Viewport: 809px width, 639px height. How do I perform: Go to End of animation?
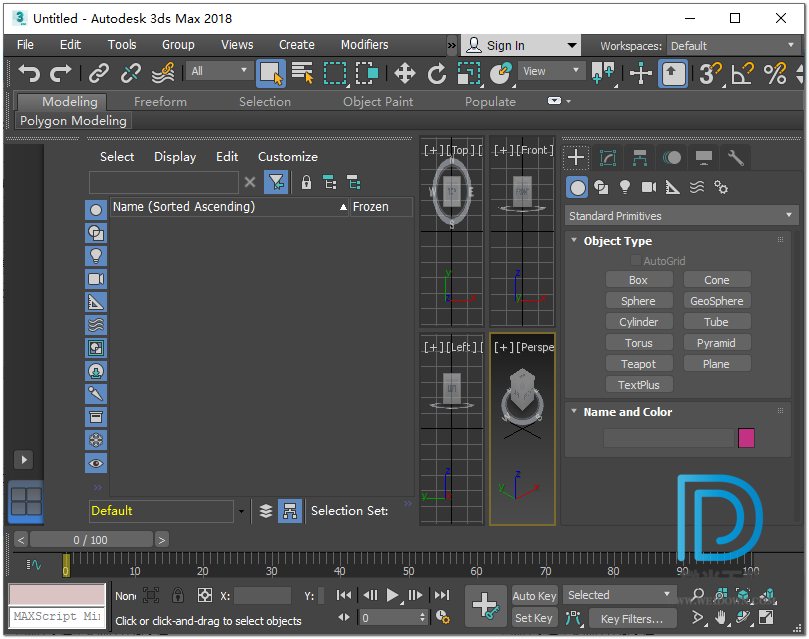click(442, 595)
